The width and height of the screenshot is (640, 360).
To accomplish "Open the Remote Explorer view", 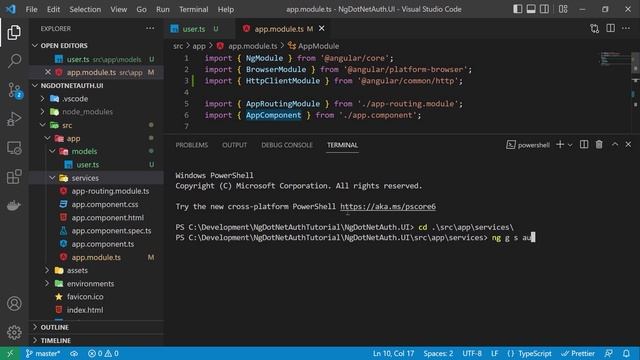I will [x=14, y=148].
